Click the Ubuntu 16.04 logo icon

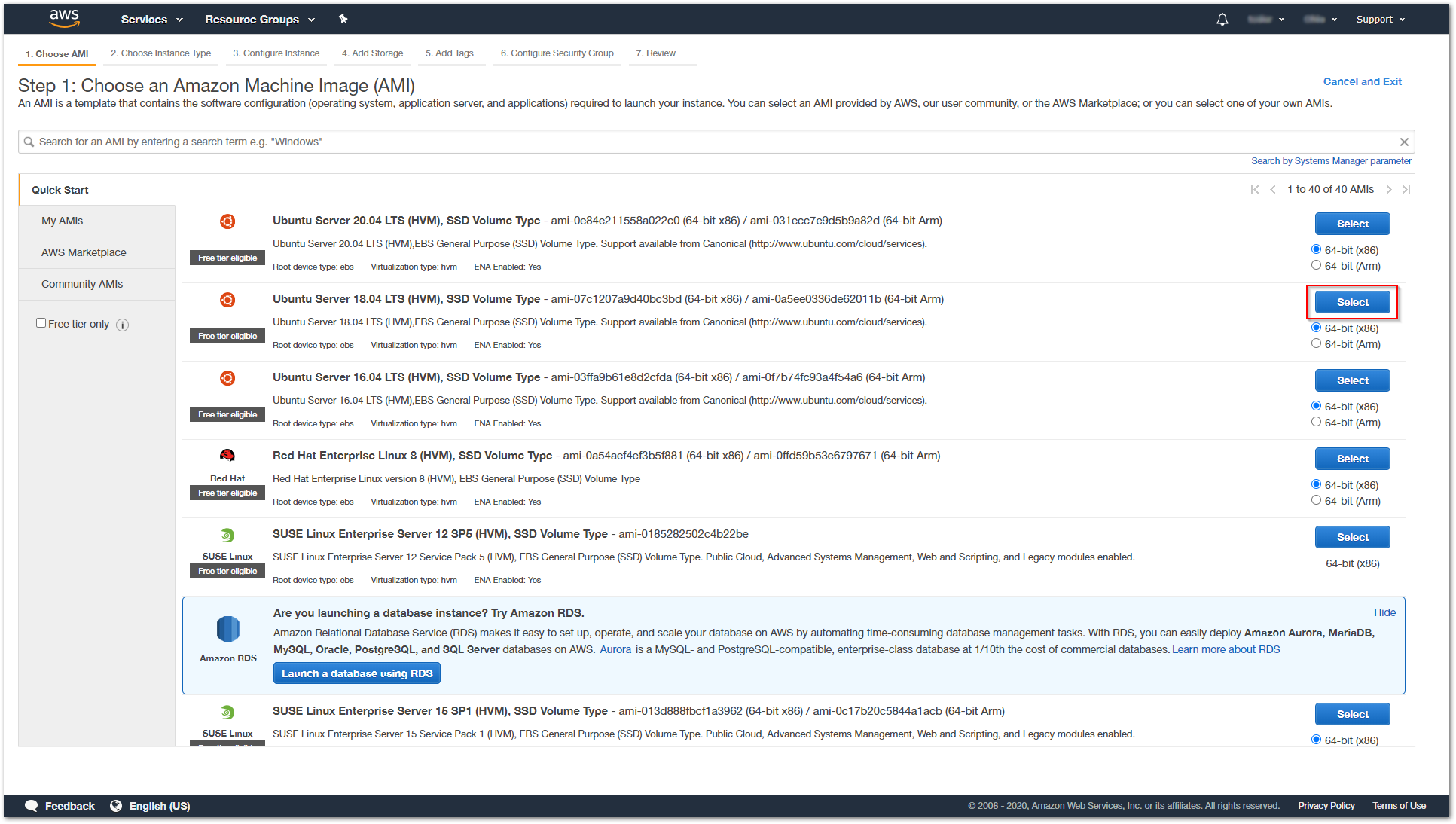(227, 378)
